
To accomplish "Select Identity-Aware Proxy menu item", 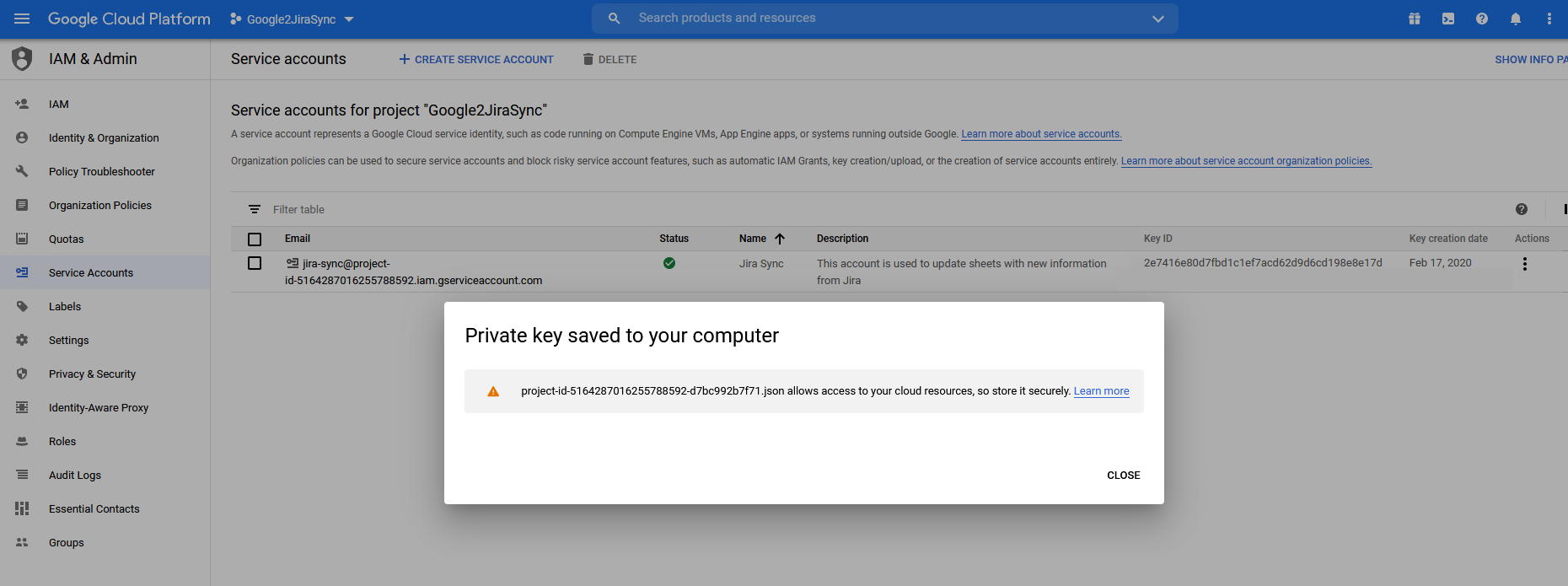I will tap(99, 408).
